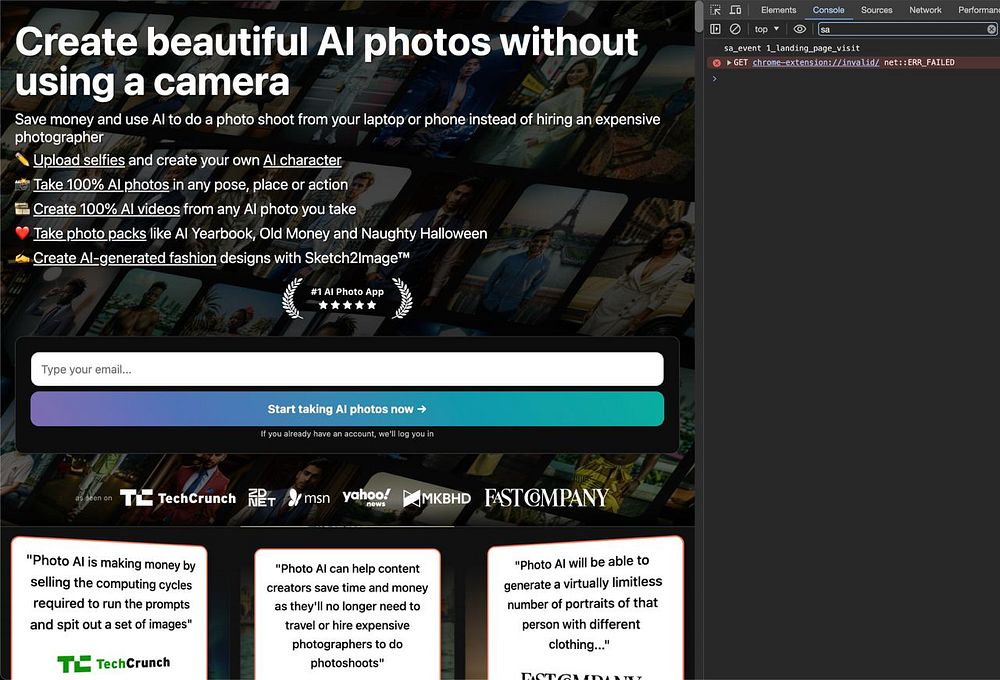1000x680 pixels.
Task: Open the 'Upload selfies' link
Action: 79,160
